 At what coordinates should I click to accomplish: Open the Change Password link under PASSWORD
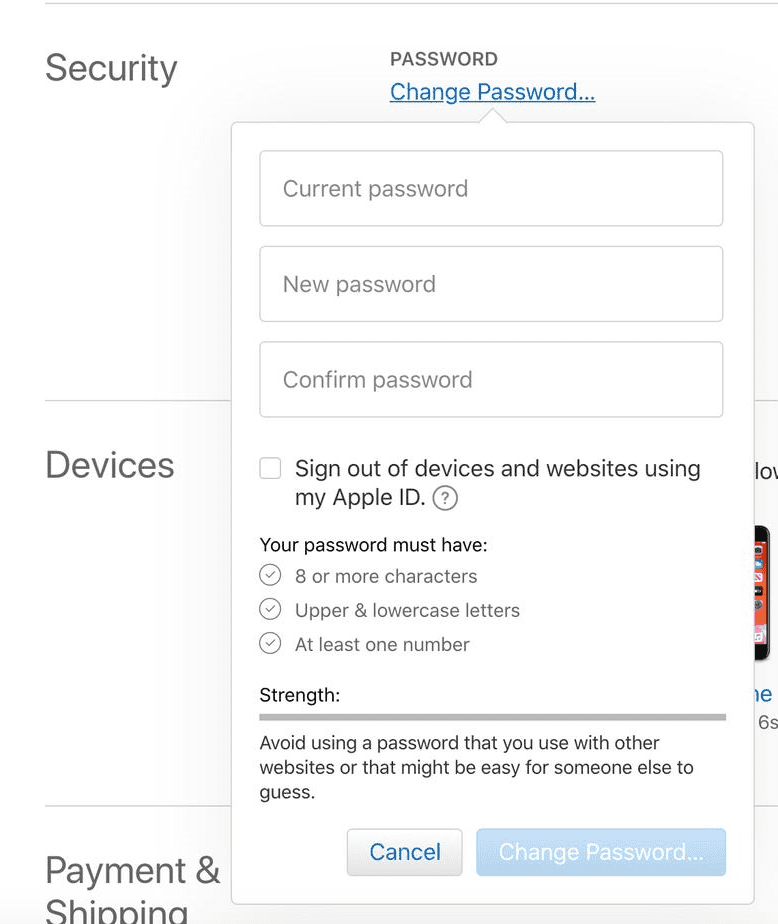pyautogui.click(x=492, y=92)
